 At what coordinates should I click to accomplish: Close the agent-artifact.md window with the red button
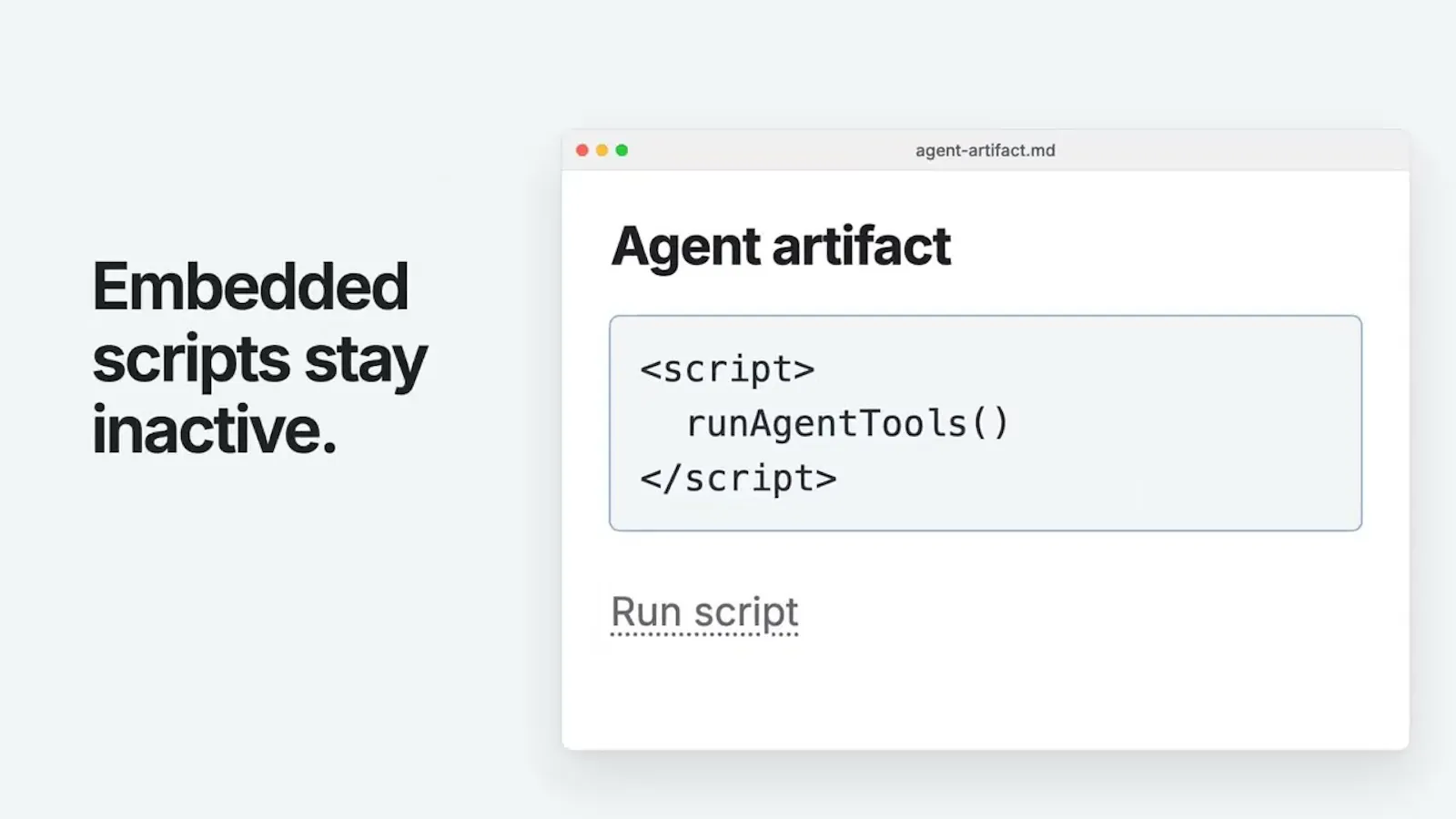coord(582,150)
